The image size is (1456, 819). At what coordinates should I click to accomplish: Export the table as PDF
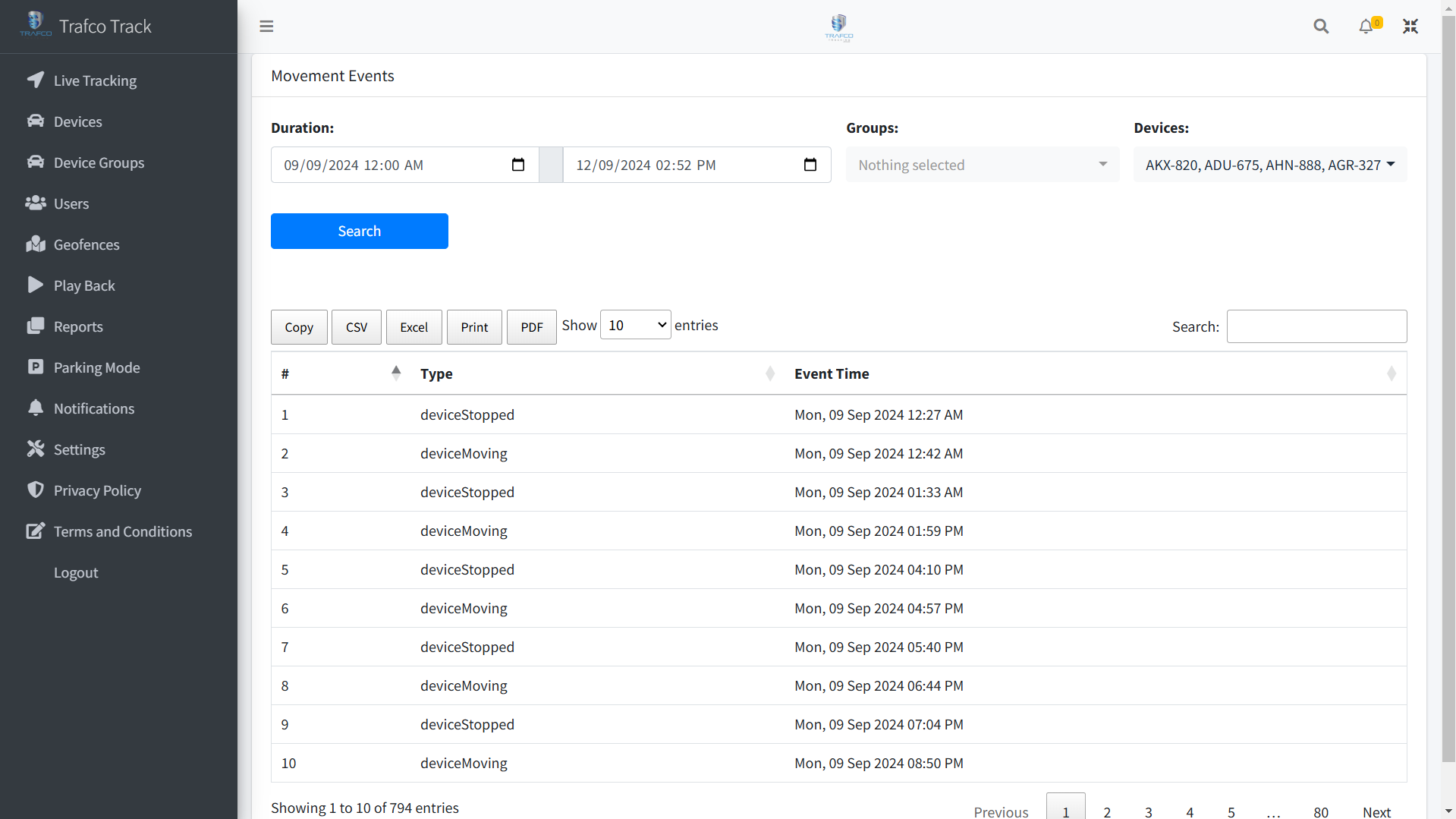pos(531,327)
